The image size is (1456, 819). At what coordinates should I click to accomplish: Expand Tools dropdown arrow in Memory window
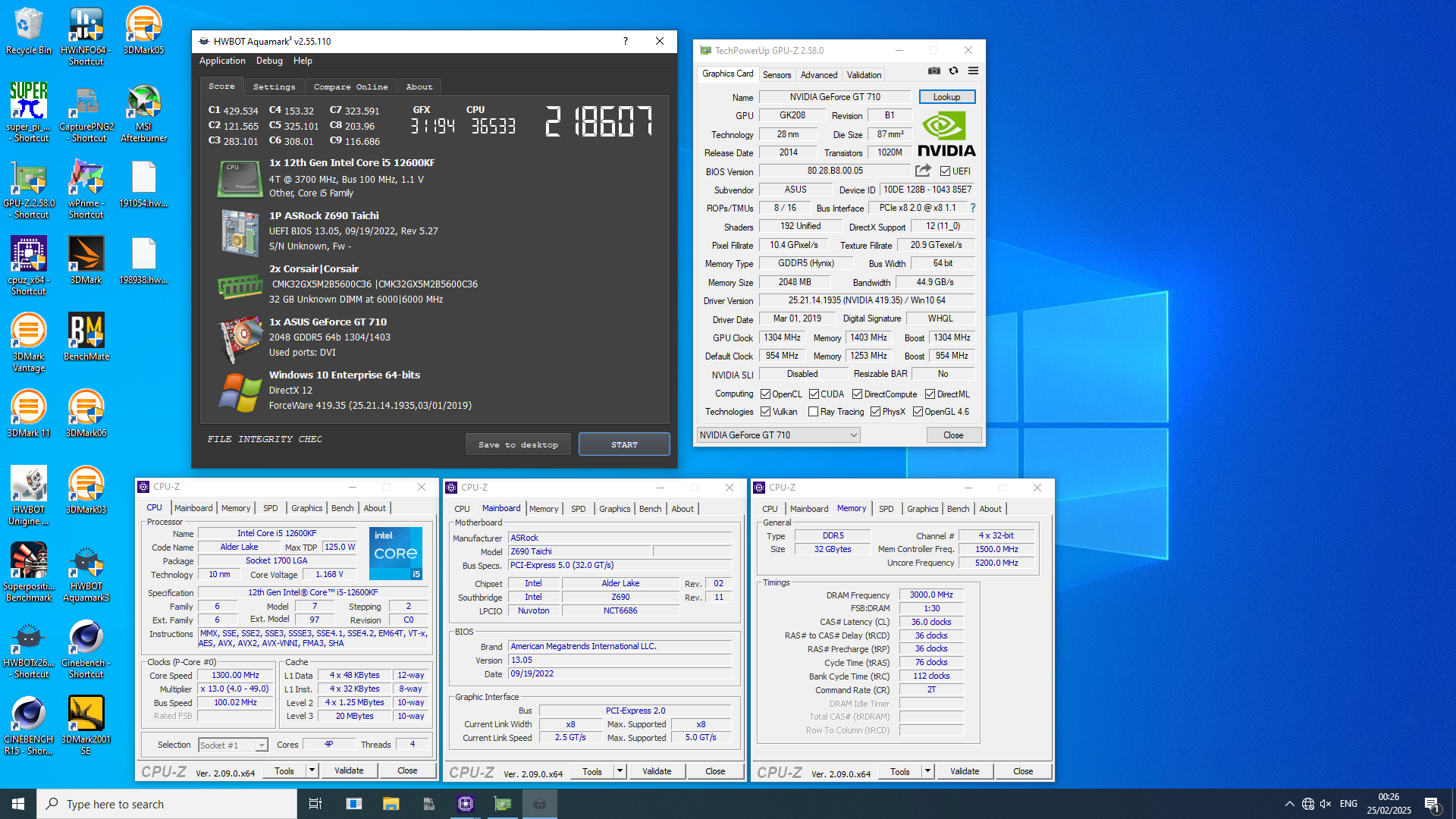[927, 771]
